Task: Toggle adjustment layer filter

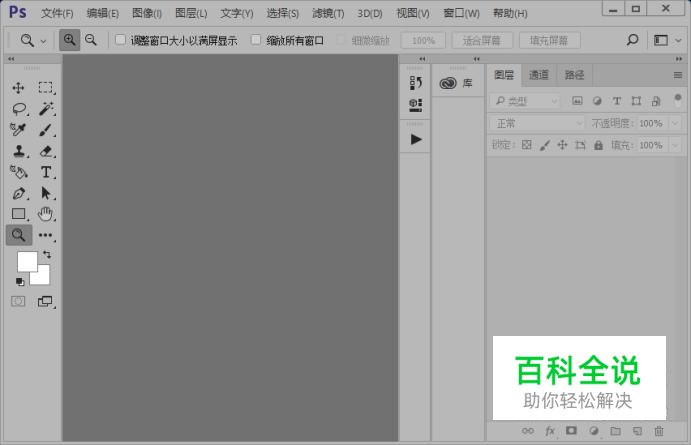Action: tap(597, 101)
